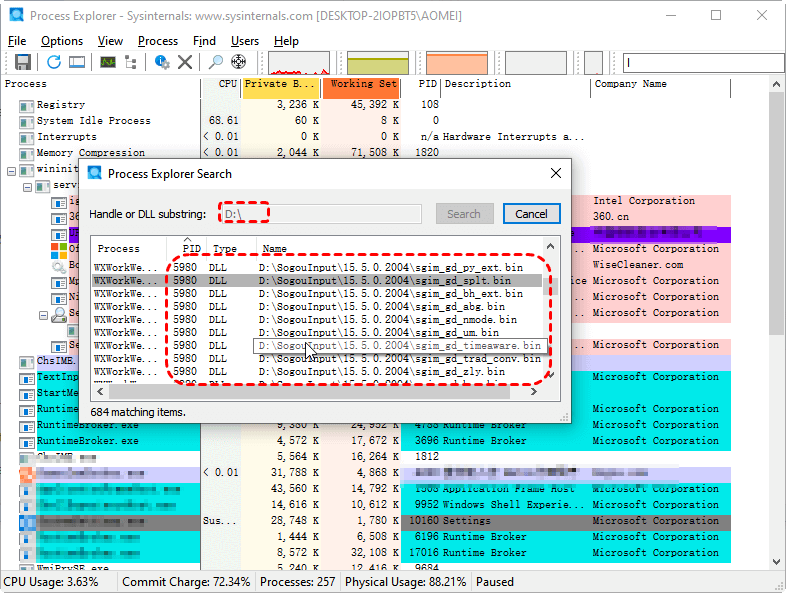Screen dimensions: 786x593
Task: Open the Help menu
Action: pyautogui.click(x=286, y=41)
